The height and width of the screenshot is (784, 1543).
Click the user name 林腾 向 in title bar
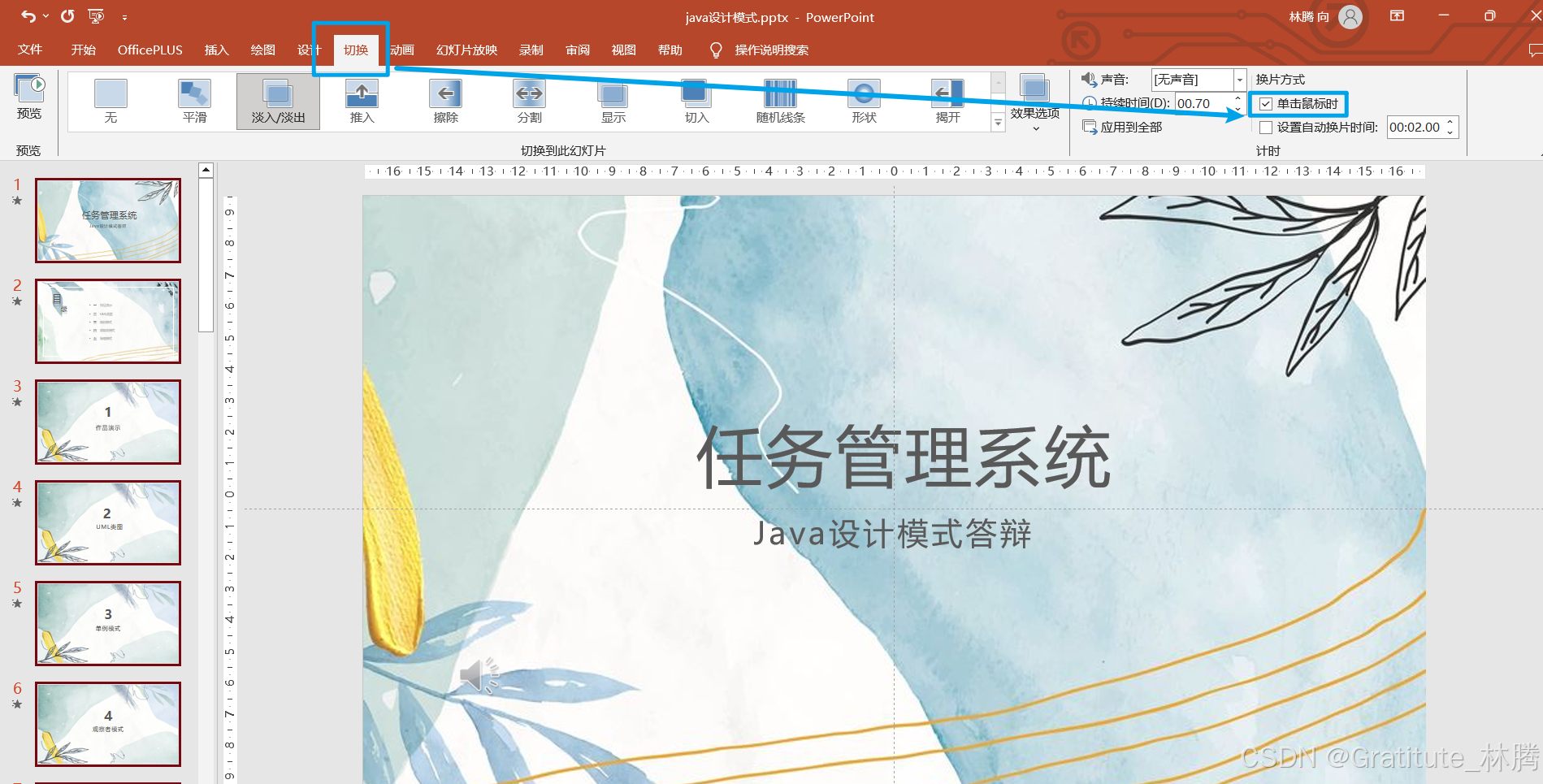pyautogui.click(x=1309, y=16)
